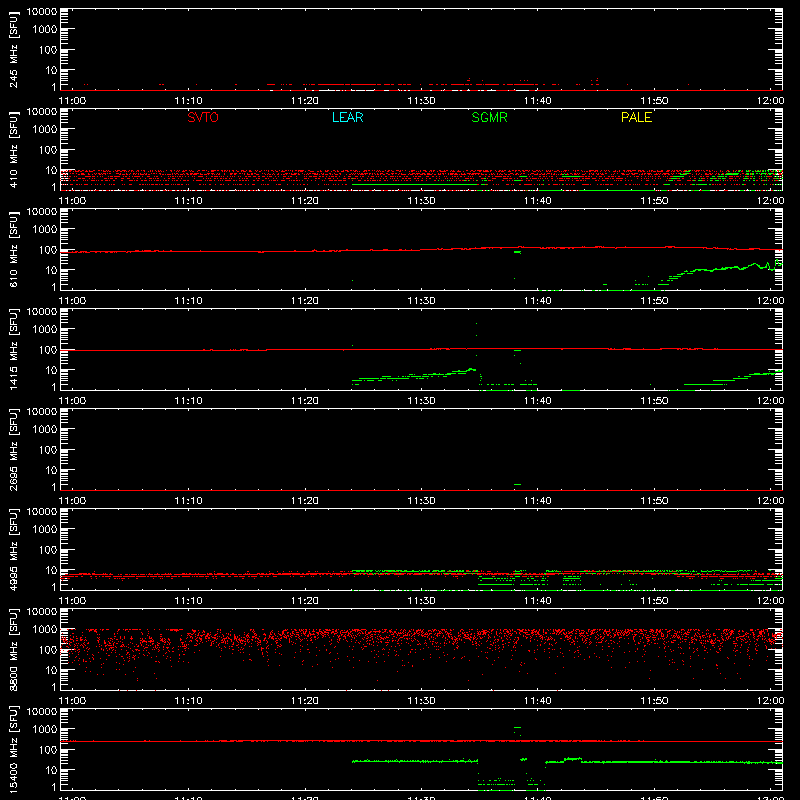
Task: Select the 245 MHz [SFU] axis title
Action: coord(13,49)
